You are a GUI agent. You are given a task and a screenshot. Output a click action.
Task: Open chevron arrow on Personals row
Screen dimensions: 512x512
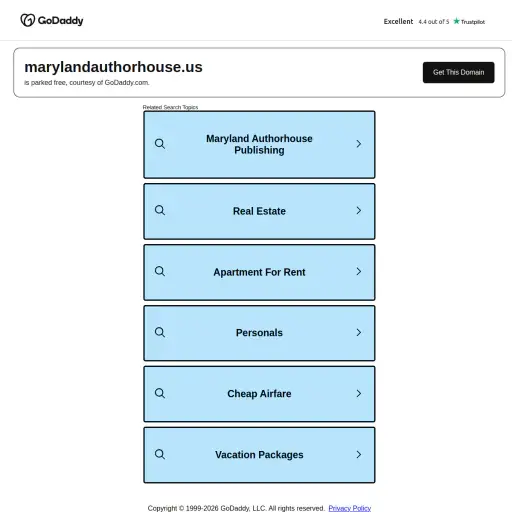coord(359,333)
